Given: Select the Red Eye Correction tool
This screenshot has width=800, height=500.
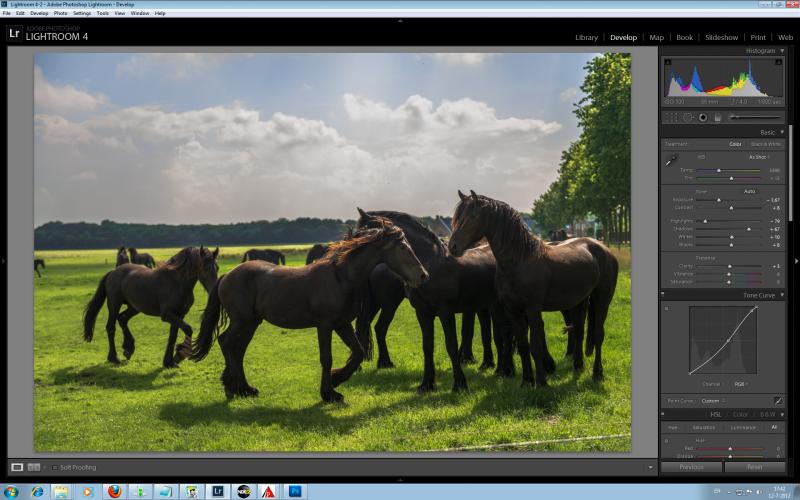Looking at the screenshot, I should pos(703,117).
